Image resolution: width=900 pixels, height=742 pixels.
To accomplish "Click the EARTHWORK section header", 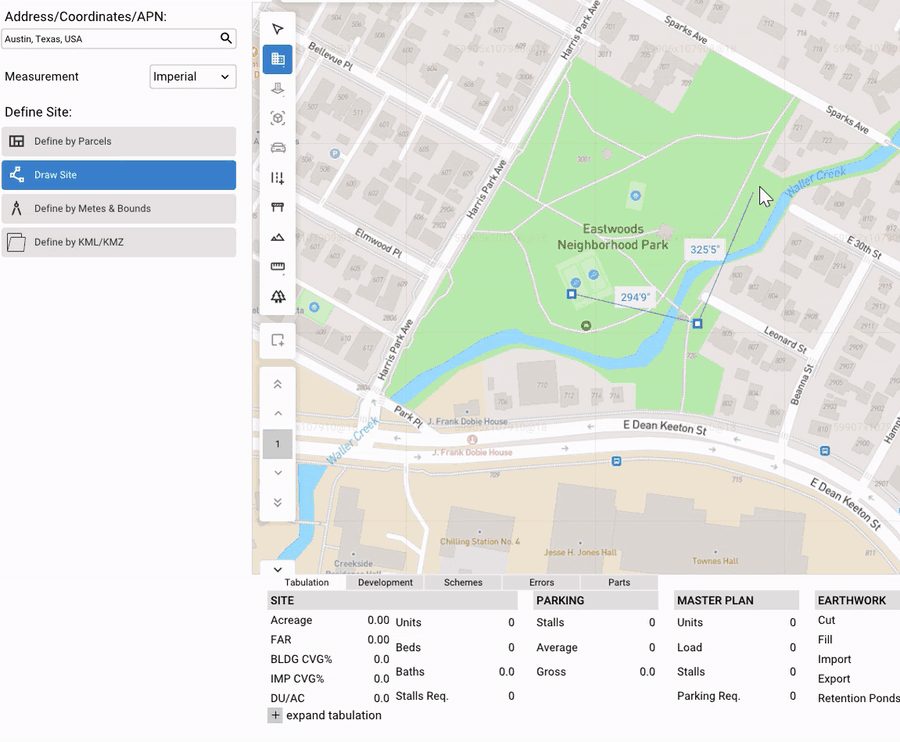I will 857,600.
